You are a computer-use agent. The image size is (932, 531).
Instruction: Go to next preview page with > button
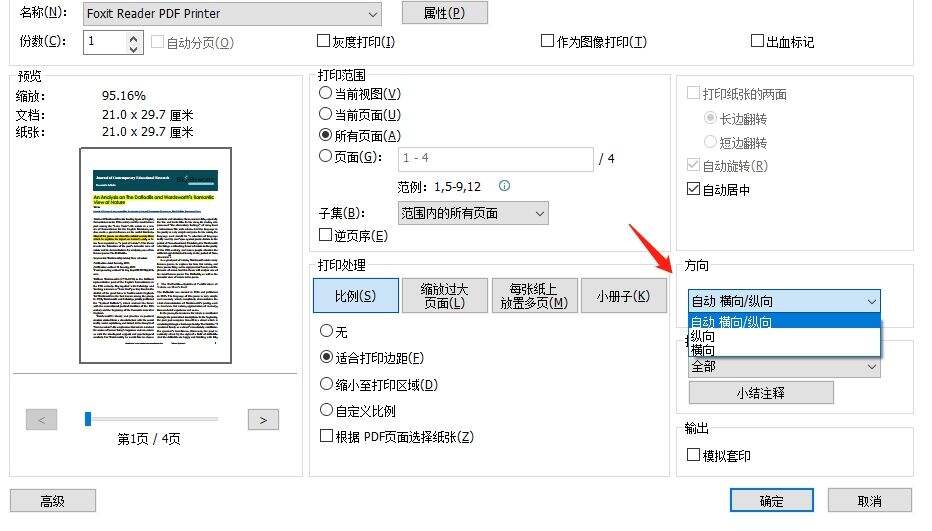point(263,420)
